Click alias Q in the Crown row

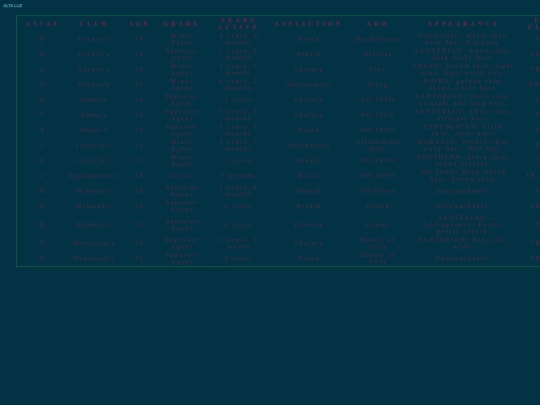(42, 206)
